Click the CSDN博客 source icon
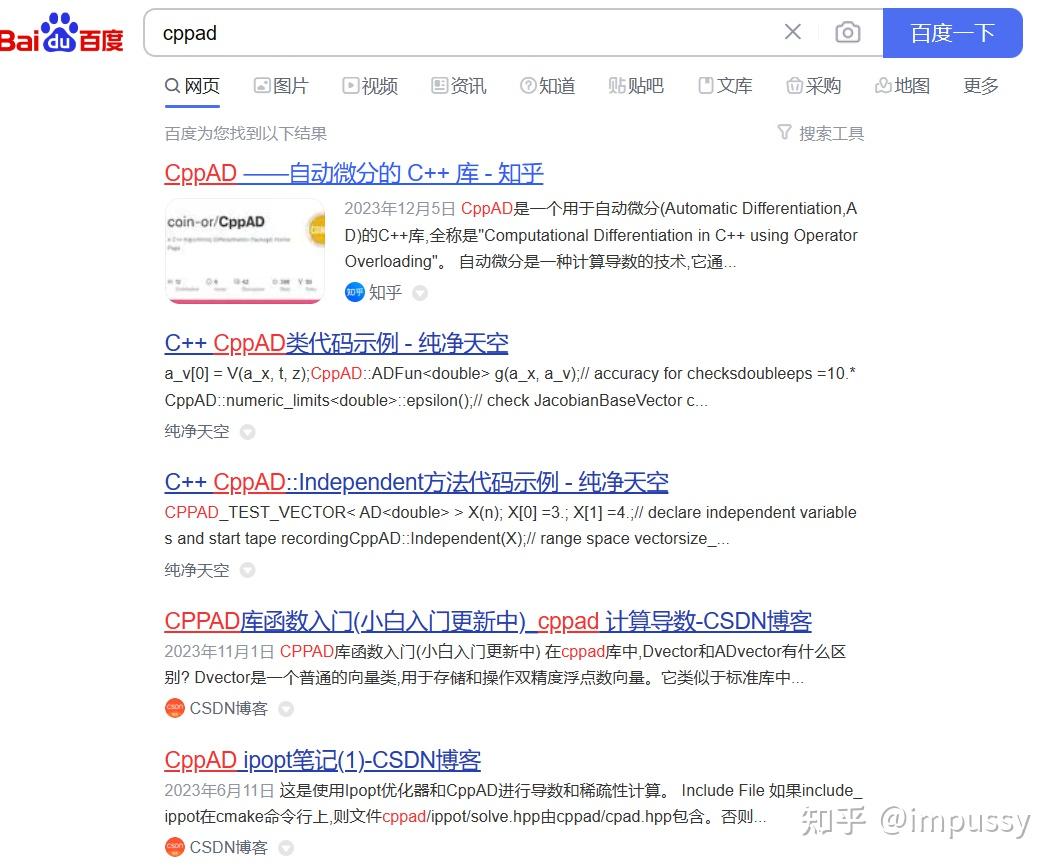Viewport: 1057px width, 868px height. pos(173,708)
